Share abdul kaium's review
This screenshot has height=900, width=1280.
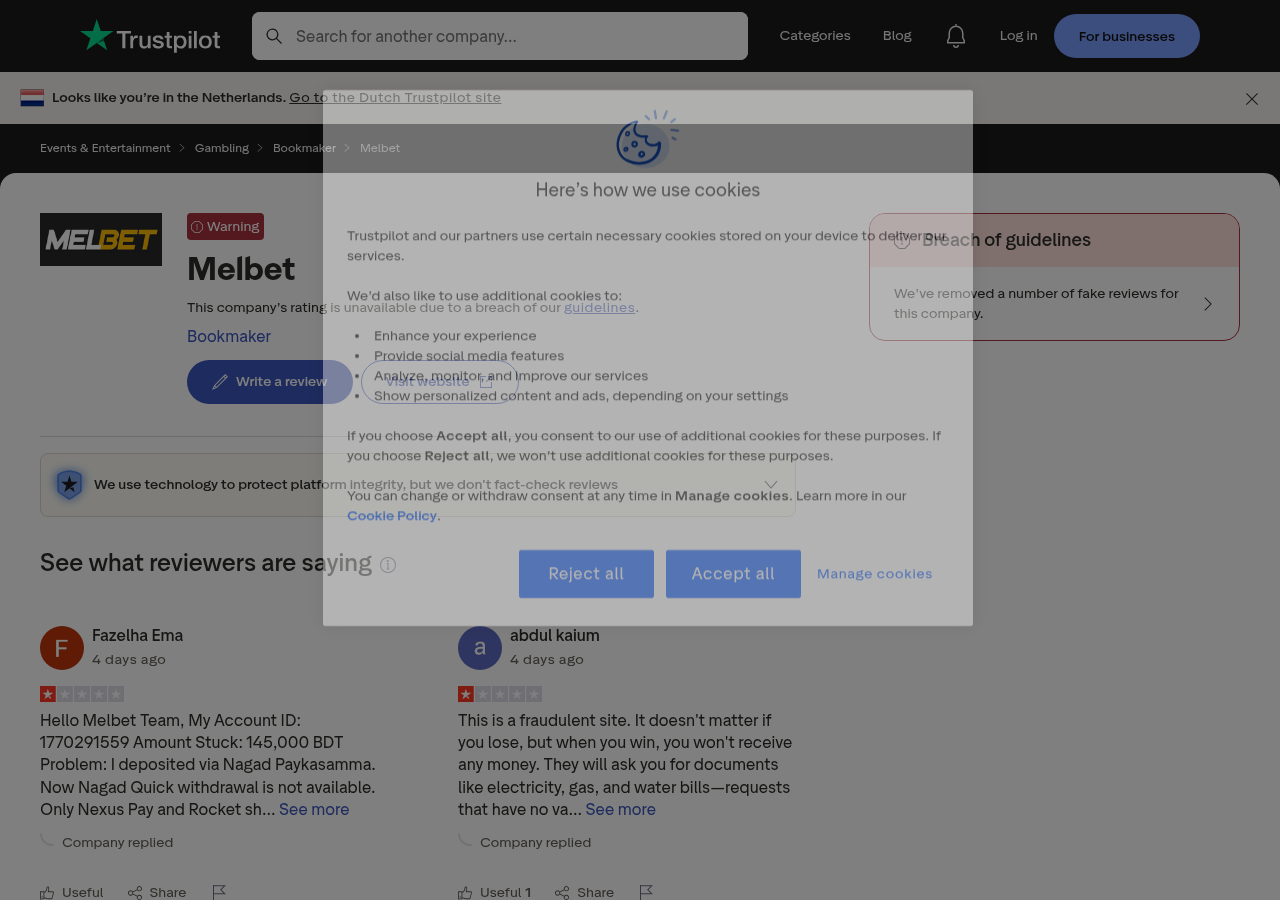[585, 892]
